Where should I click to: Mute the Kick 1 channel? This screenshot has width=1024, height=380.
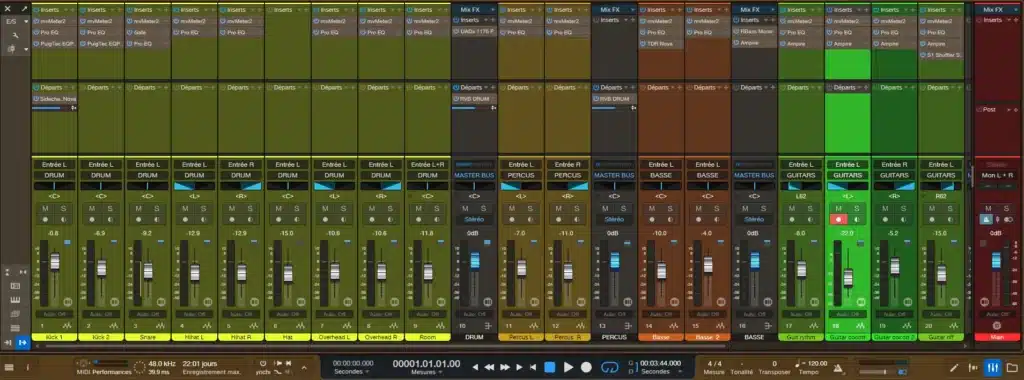click(x=45, y=208)
